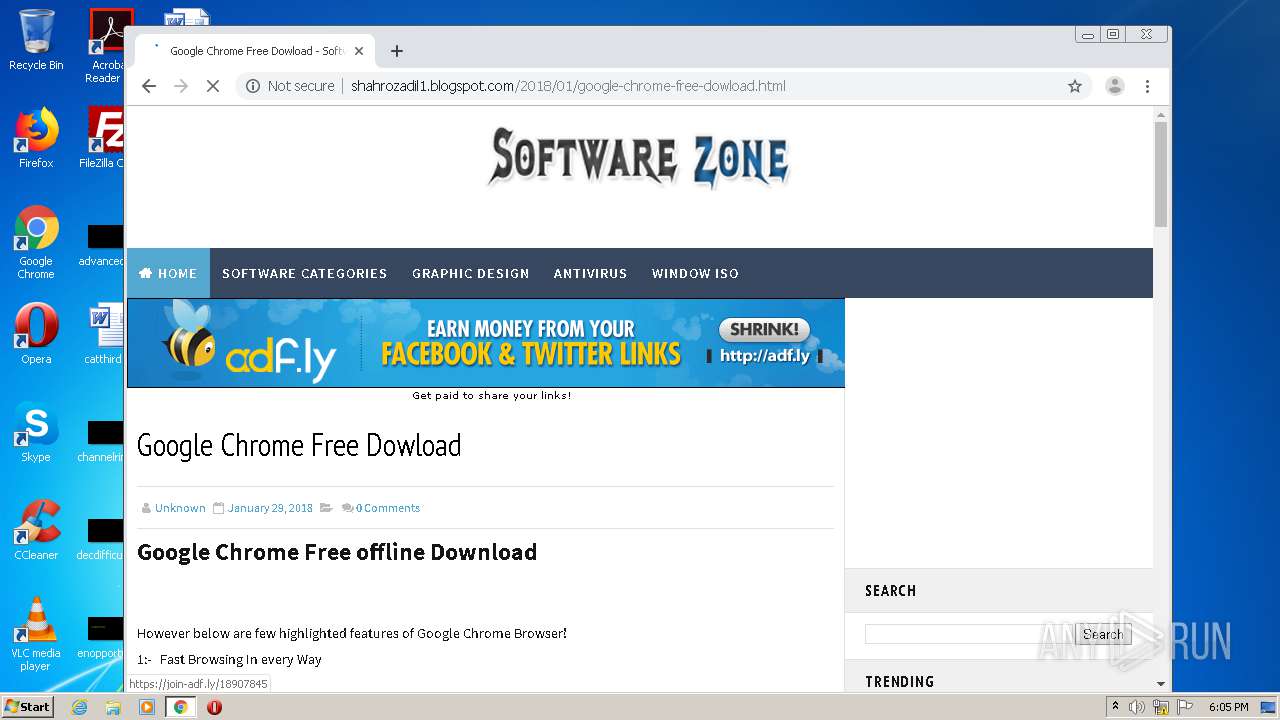Open the CCleaner desktop shortcut
1280x720 pixels.
coord(36,529)
